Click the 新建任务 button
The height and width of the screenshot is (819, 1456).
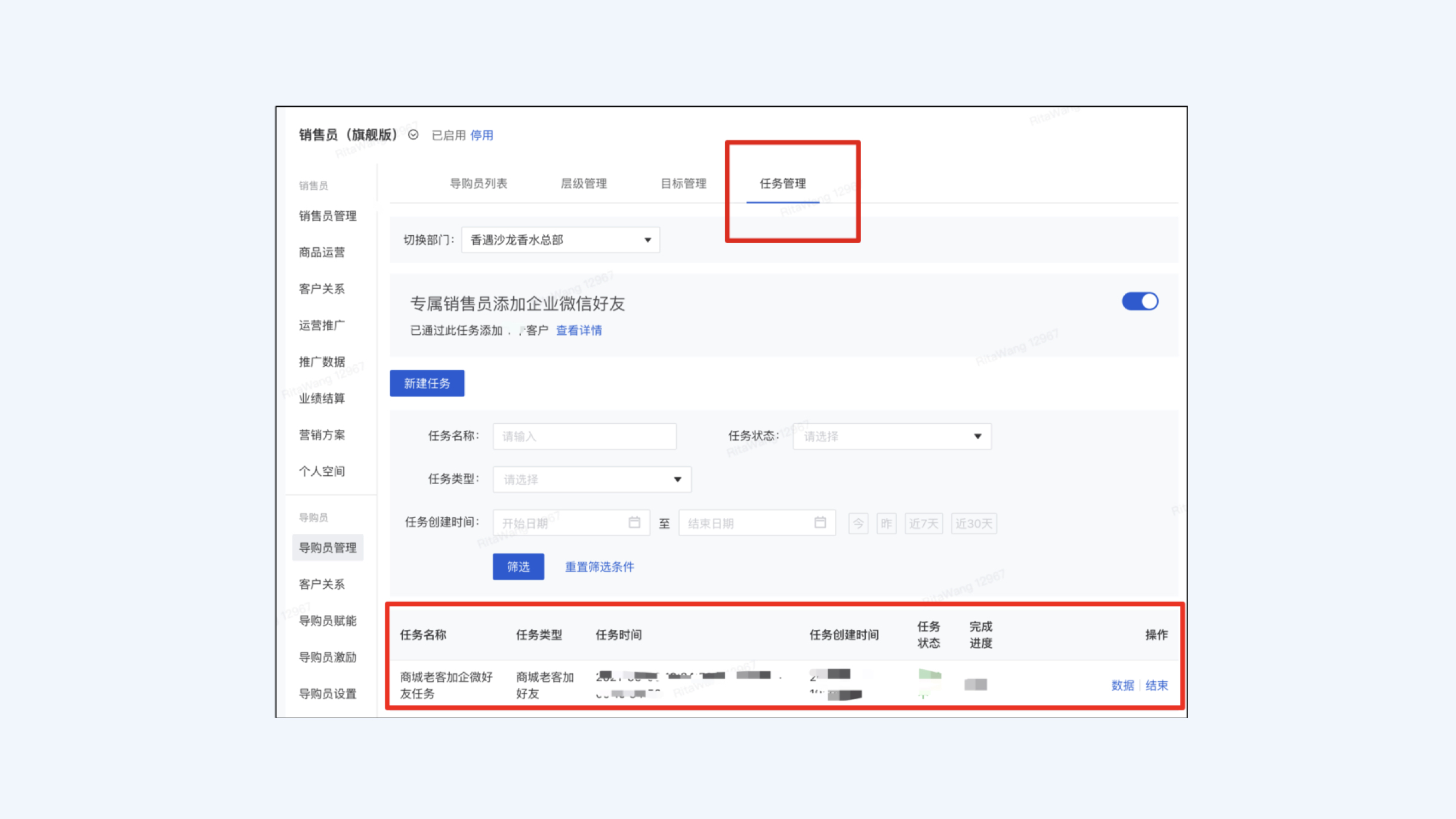pyautogui.click(x=427, y=383)
